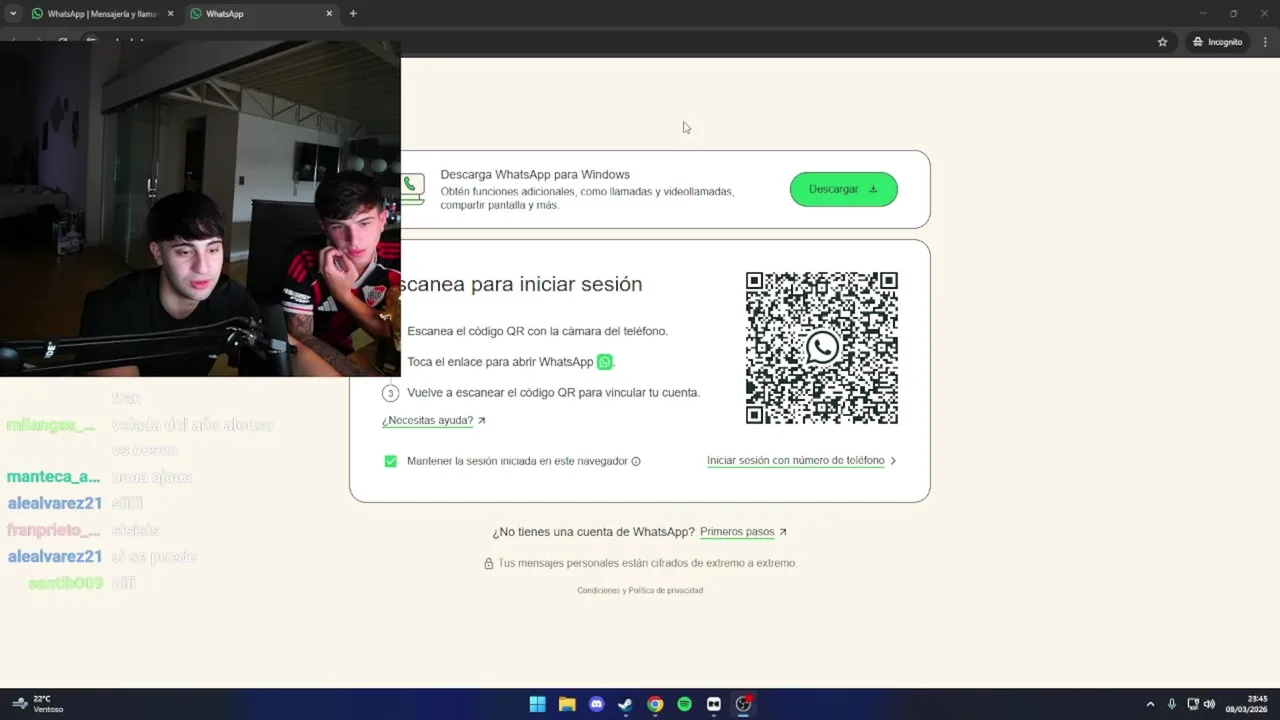Switch to Chrome in the taskbar
The width and height of the screenshot is (1280, 720).
coord(655,704)
